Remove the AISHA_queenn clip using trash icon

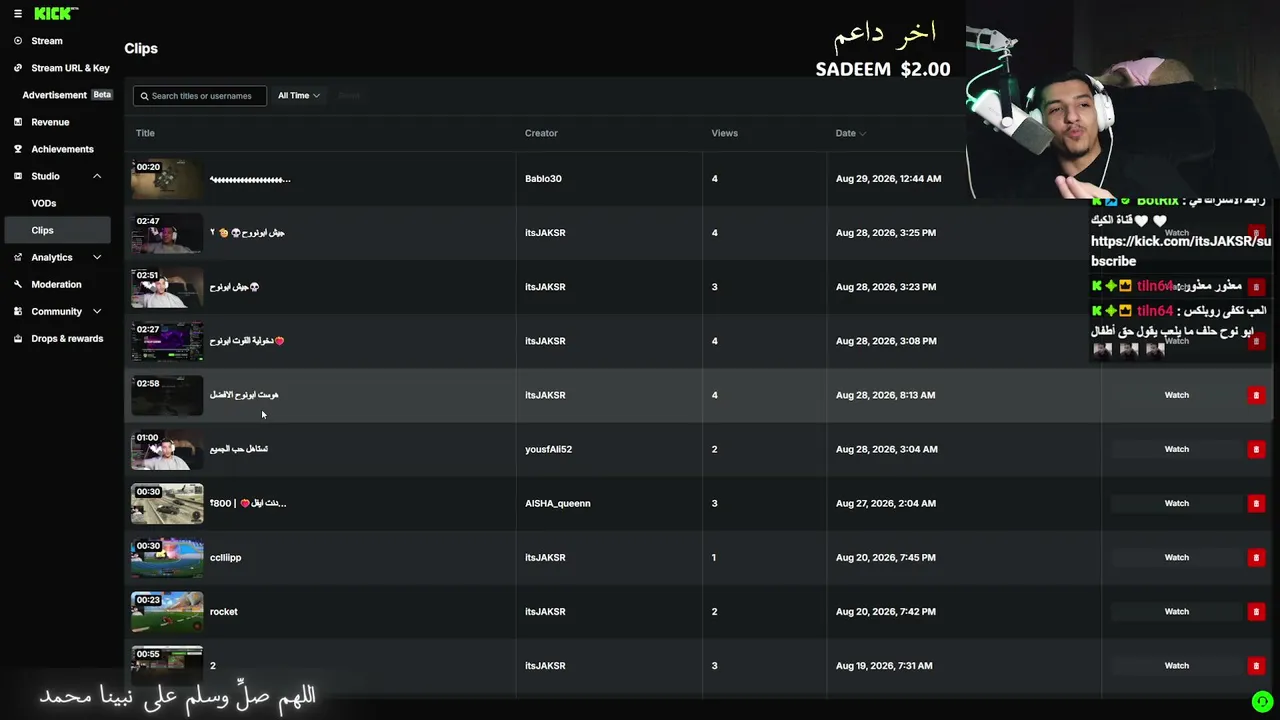pyautogui.click(x=1256, y=504)
